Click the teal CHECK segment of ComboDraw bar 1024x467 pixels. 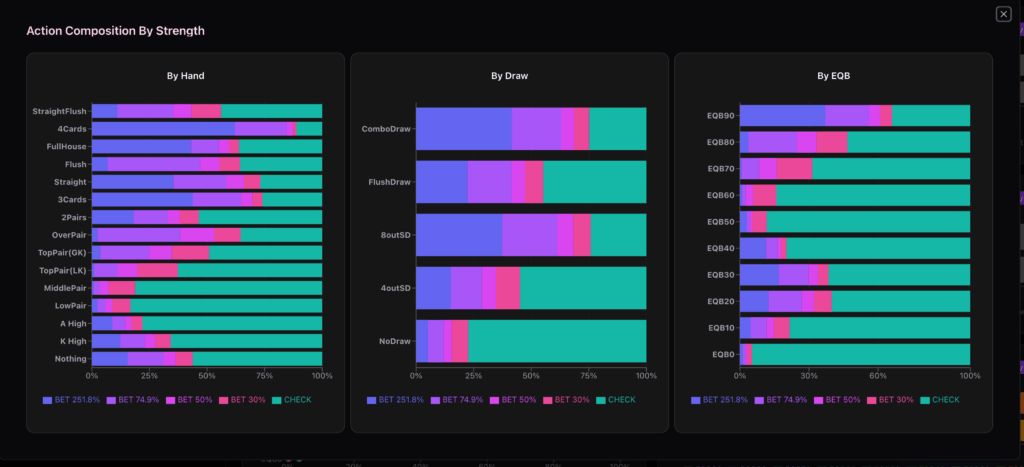[617, 129]
